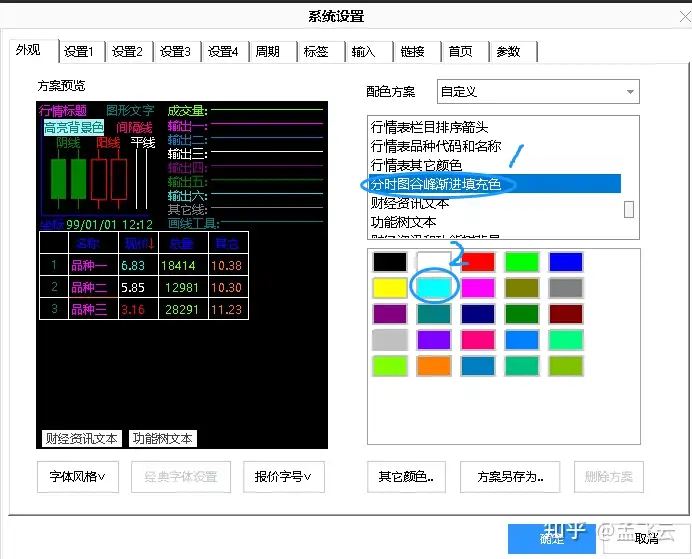Click the 其它颜色 button
This screenshot has width=692, height=559.
[406, 476]
